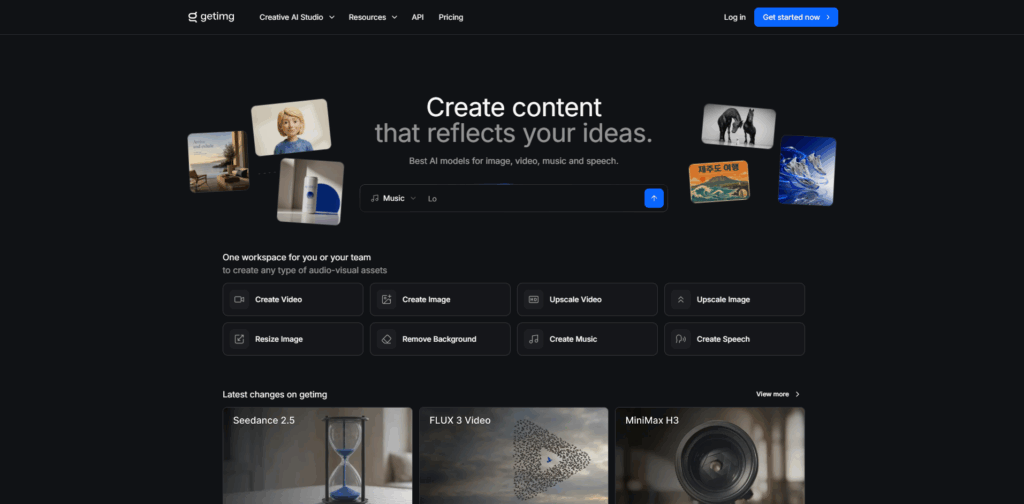Click the music note icon in prompt bar
This screenshot has width=1024, height=504.
tap(374, 198)
